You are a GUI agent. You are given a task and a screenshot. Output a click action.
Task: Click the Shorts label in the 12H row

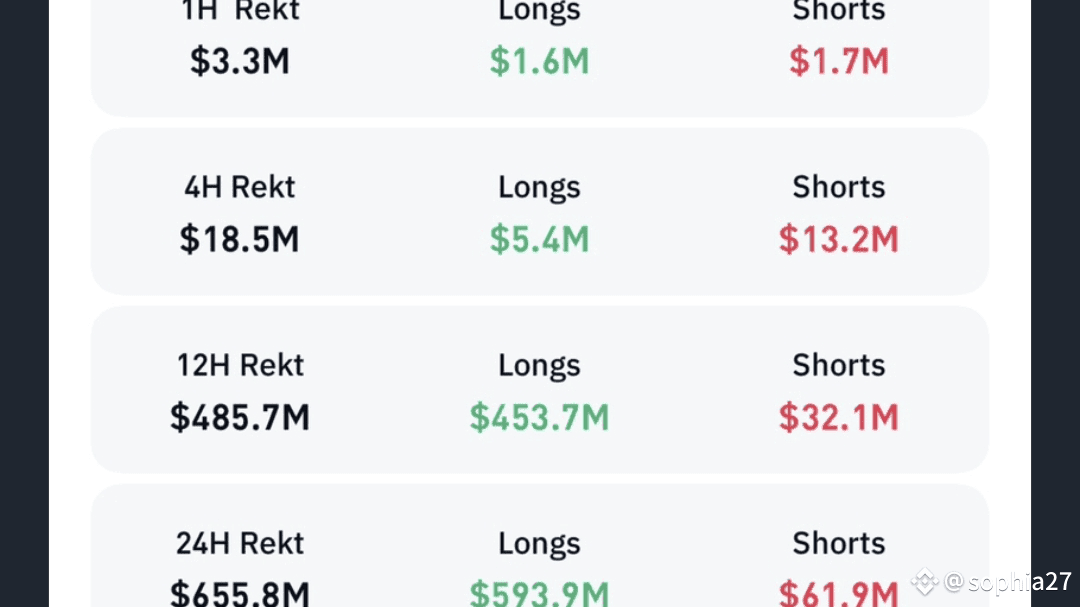click(839, 365)
